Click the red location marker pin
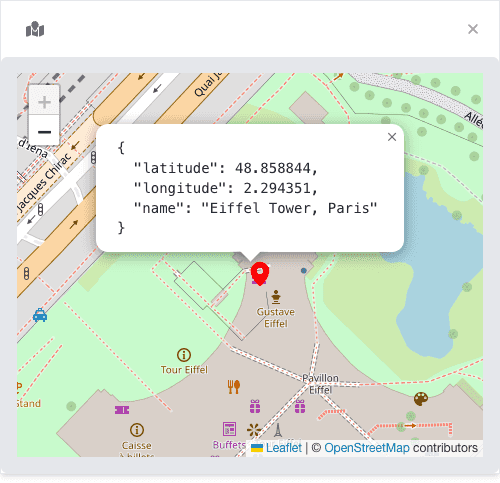 (x=260, y=274)
